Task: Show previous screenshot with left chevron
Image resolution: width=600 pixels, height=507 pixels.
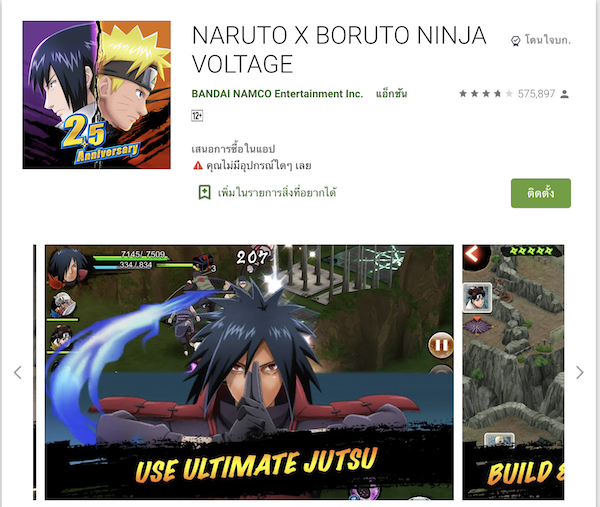Action: tap(18, 372)
